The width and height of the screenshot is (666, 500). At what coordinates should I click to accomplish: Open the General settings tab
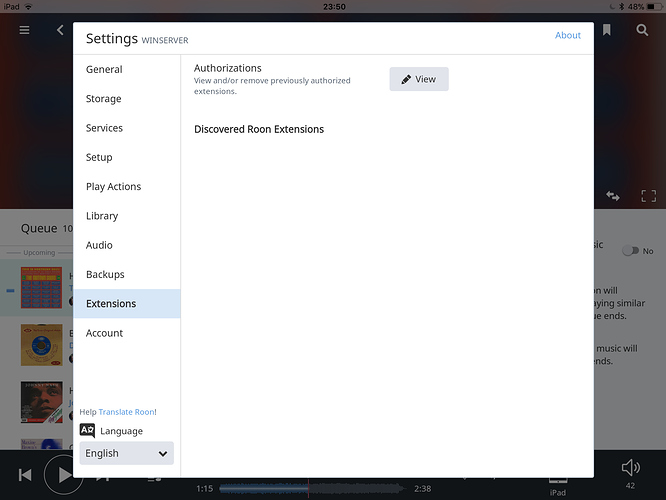pyautogui.click(x=127, y=69)
